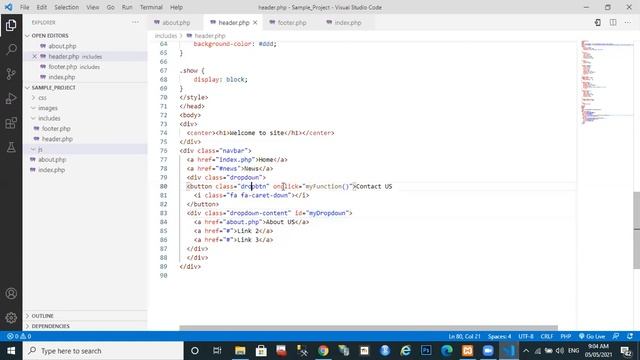Open the Terminal menu

[151, 7]
